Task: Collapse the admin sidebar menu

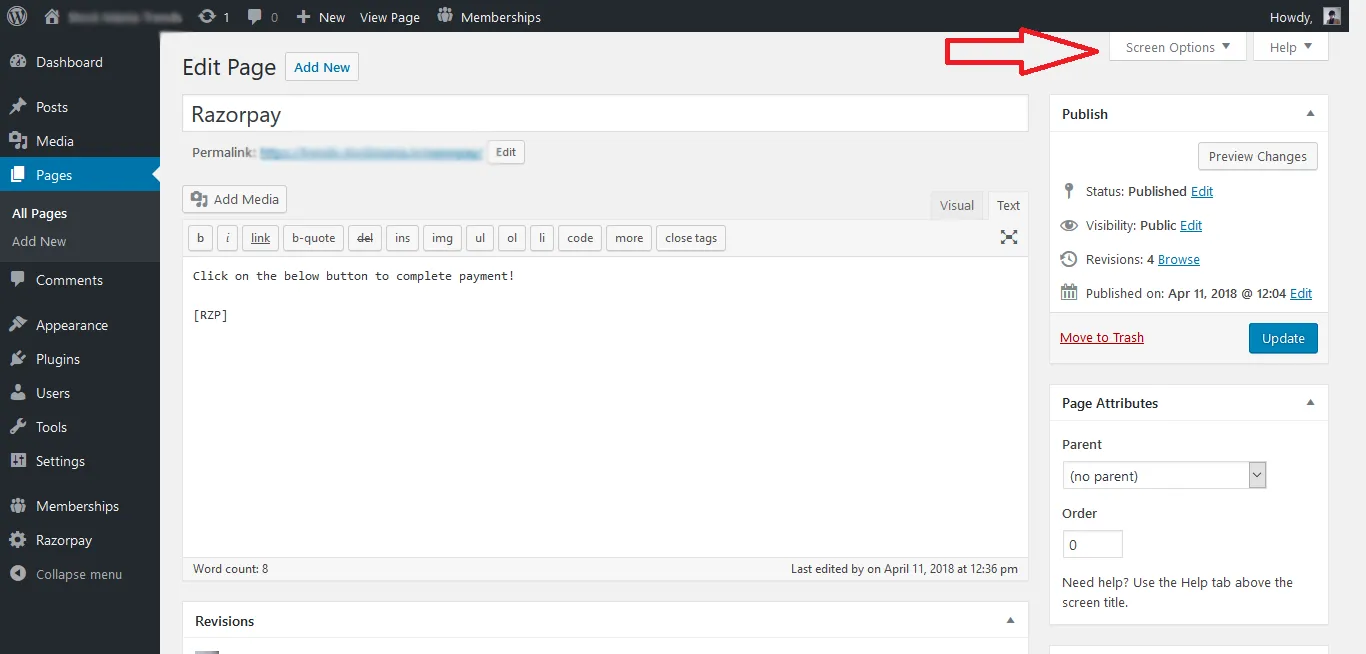Action: [x=80, y=574]
